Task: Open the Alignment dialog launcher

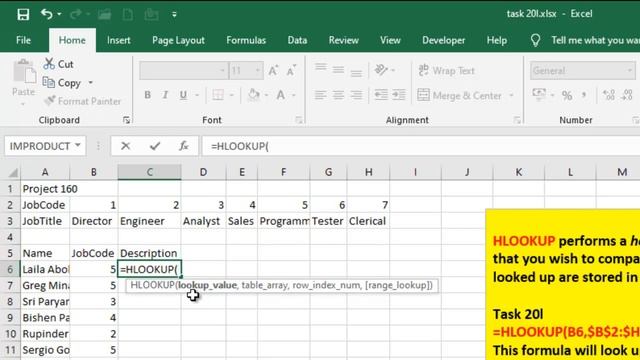Action: pos(517,120)
